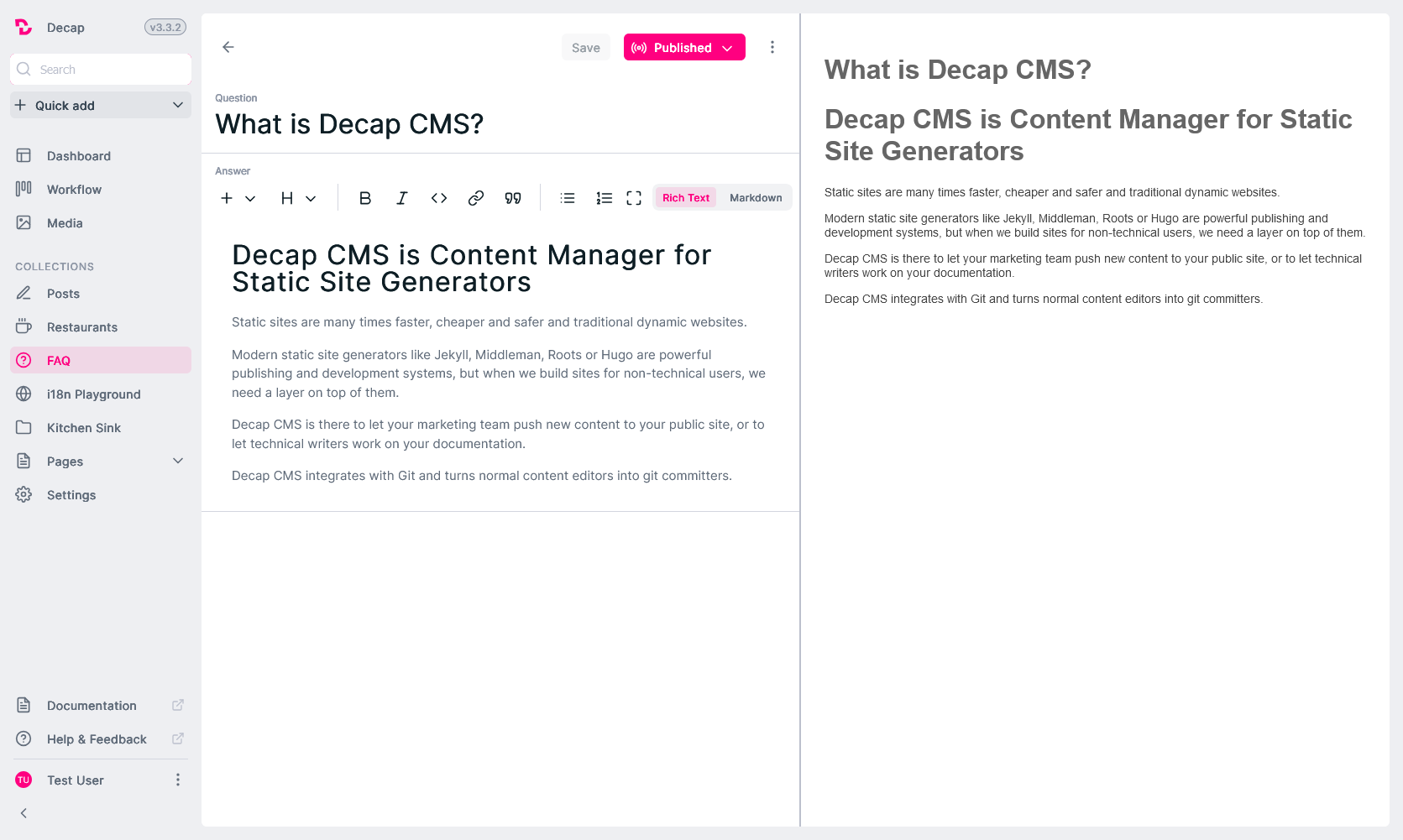Click the Test User avatar

(x=24, y=780)
